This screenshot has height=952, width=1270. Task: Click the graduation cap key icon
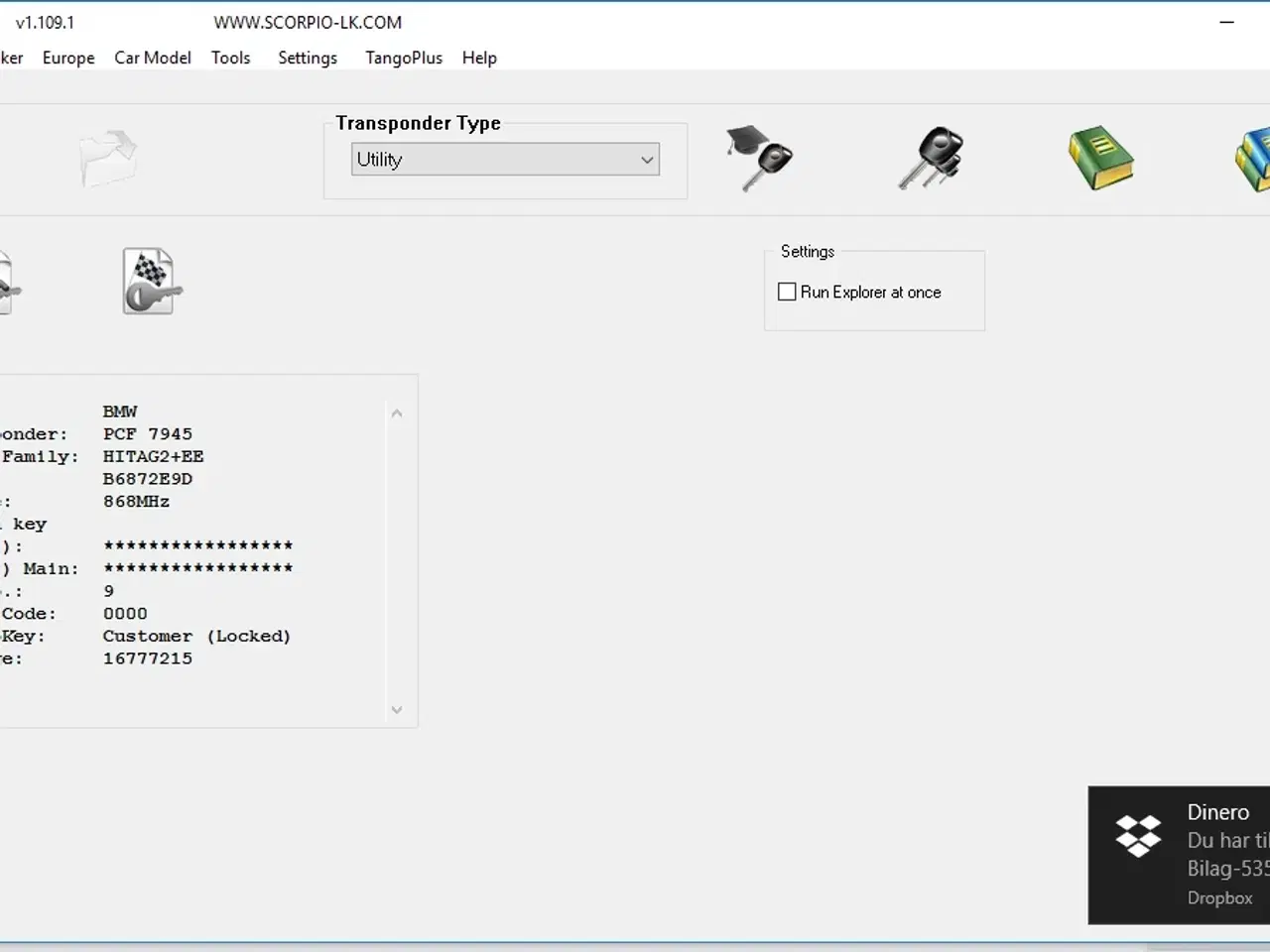point(760,159)
